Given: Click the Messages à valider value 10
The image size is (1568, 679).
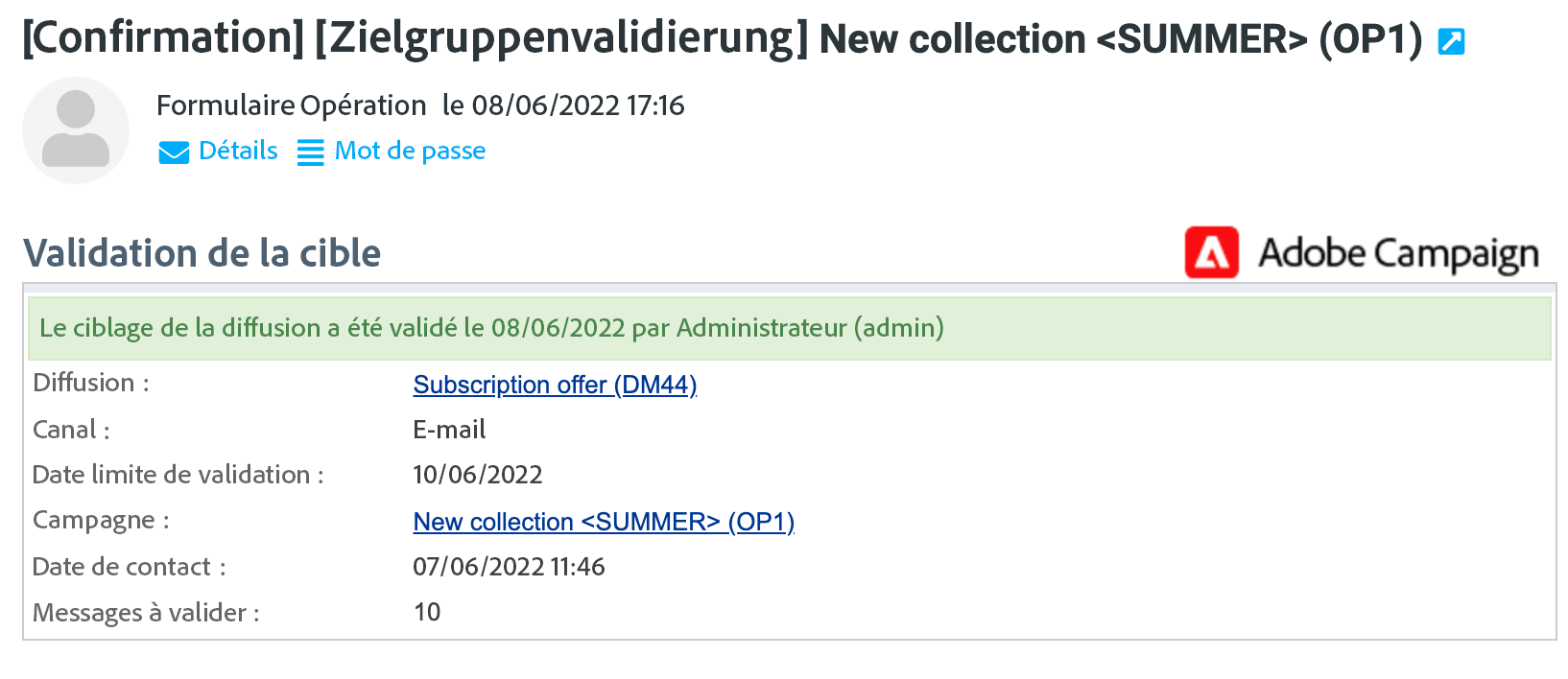Looking at the screenshot, I should 427,612.
